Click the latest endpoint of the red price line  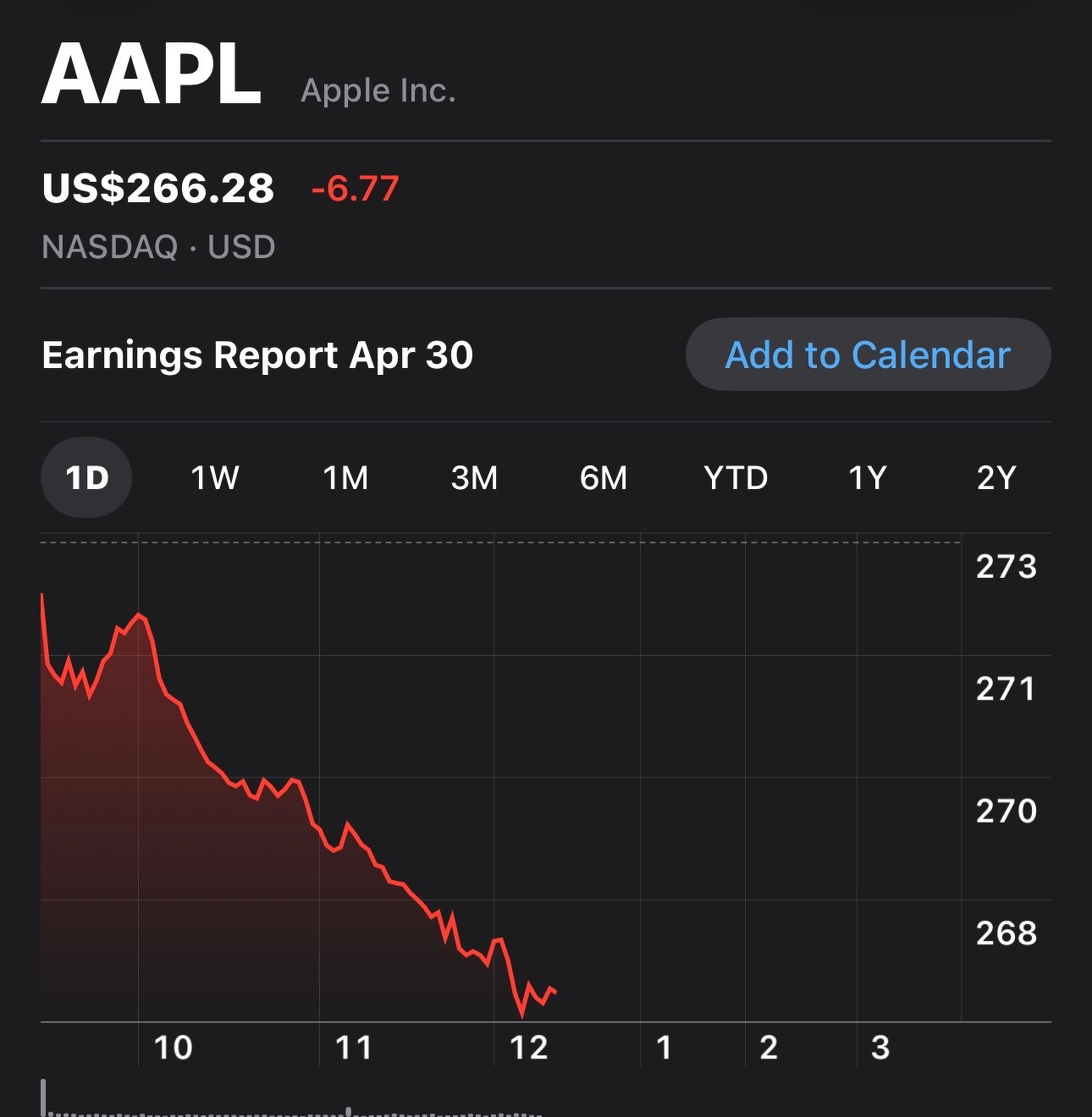555,992
